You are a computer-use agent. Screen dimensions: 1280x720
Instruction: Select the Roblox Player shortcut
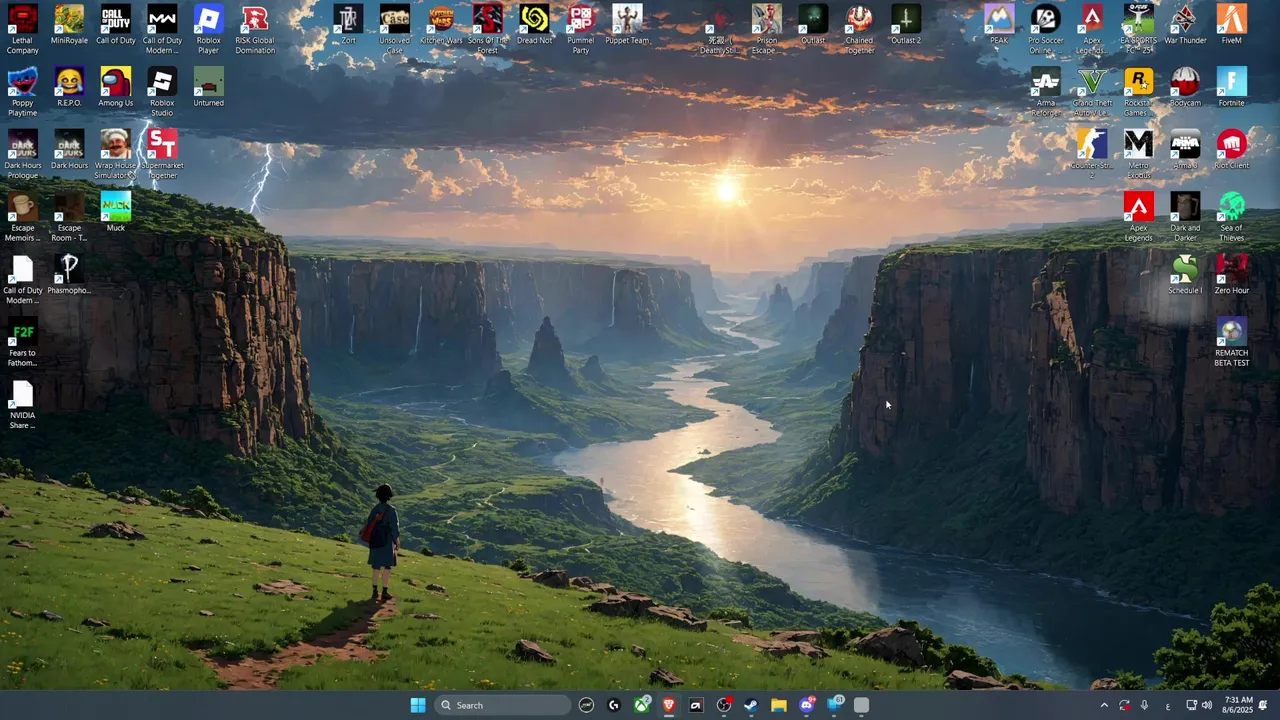click(x=208, y=29)
